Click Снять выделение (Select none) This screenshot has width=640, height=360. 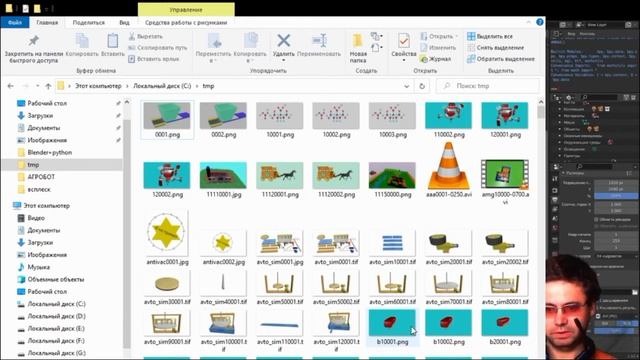(x=496, y=48)
